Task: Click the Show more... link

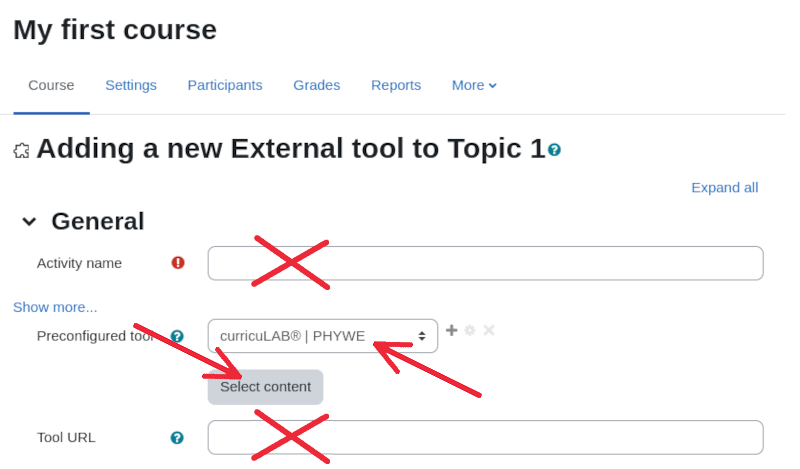Action: (55, 307)
